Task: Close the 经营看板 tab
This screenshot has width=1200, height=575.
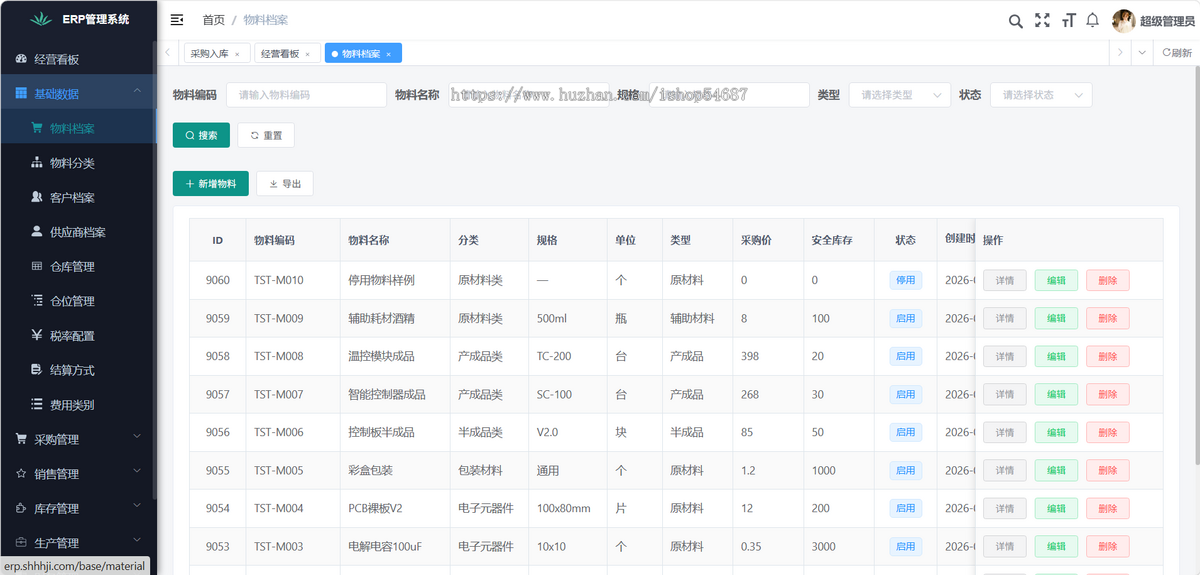Action: point(307,54)
